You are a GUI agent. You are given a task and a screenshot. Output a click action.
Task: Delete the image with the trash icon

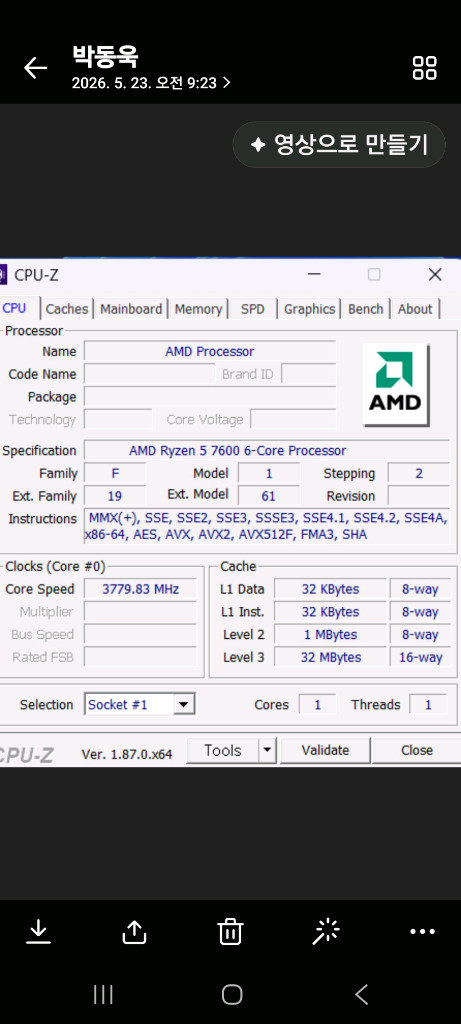coord(230,932)
